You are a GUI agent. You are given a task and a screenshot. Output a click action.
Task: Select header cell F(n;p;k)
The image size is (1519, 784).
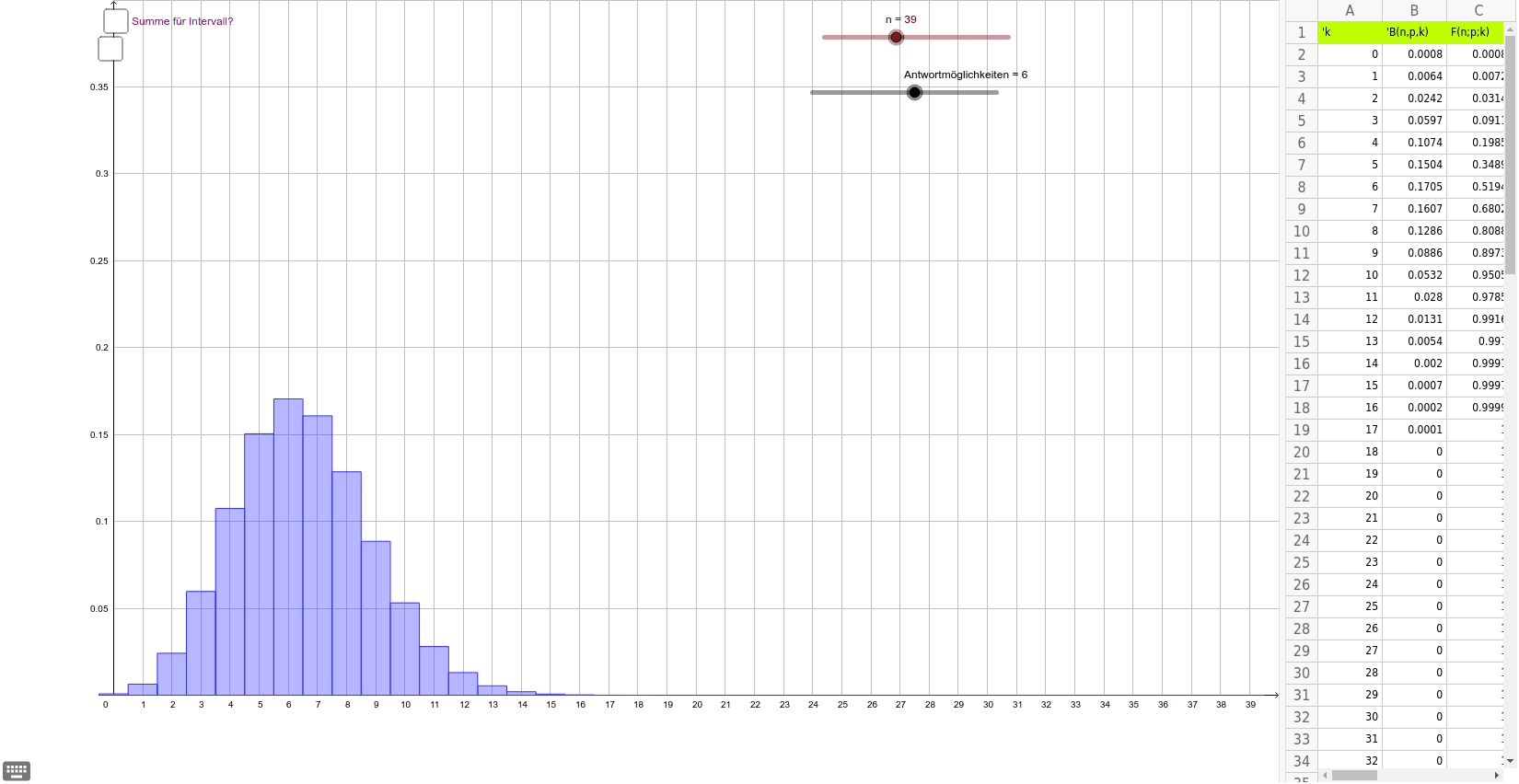pos(1476,32)
